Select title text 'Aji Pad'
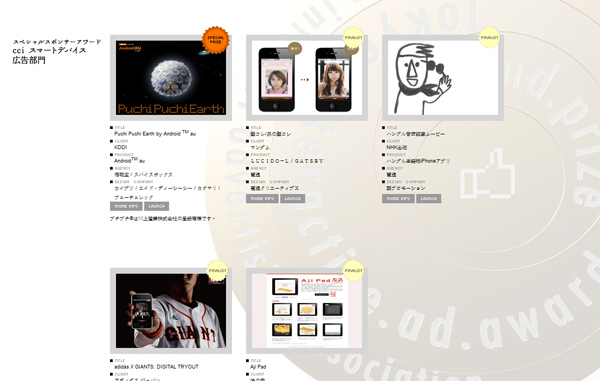Screen dimensions: 600x381 (258, 366)
